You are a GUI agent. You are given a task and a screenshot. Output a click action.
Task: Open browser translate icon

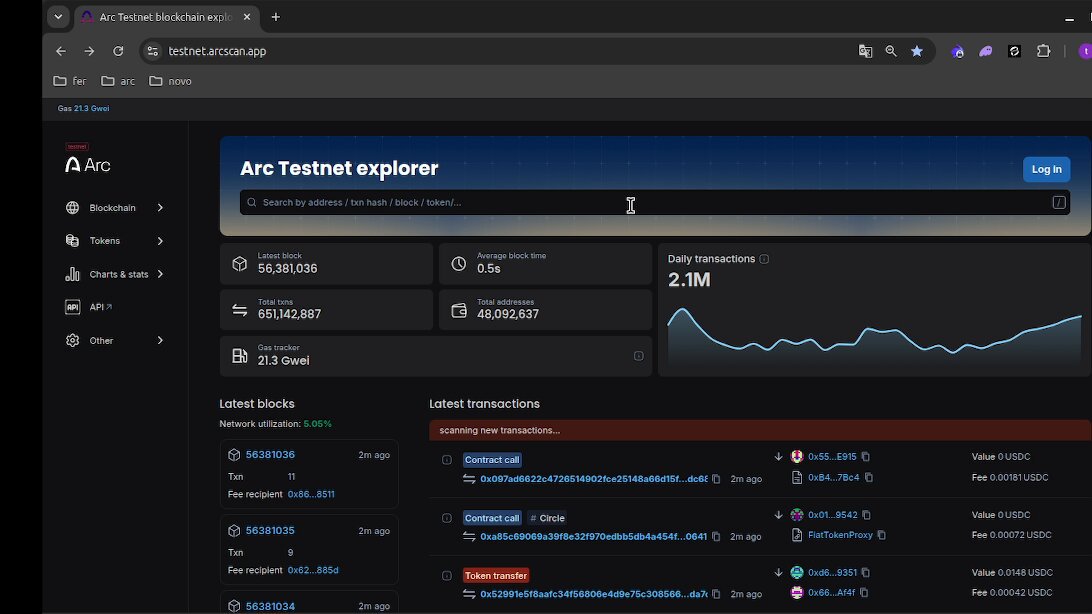click(865, 51)
